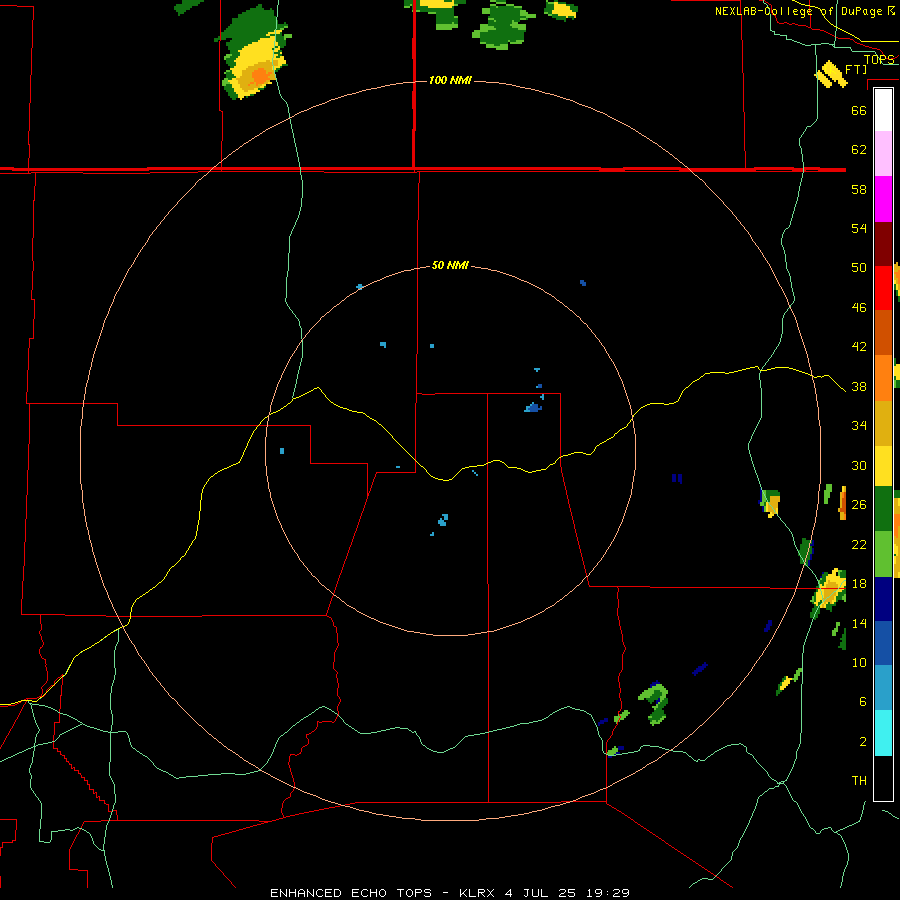Click the white segment of the tops legend

point(883,110)
